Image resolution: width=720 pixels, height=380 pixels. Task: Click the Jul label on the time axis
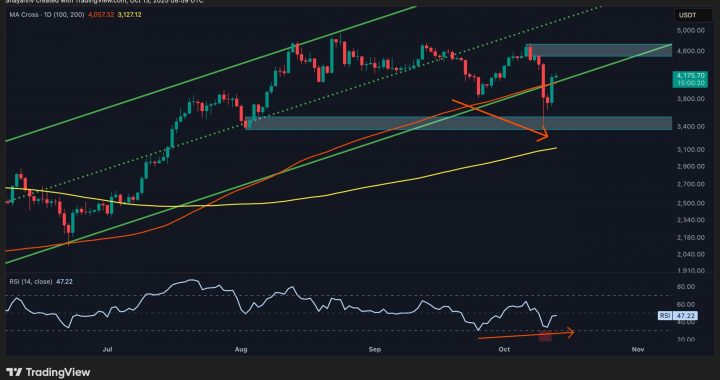[107, 350]
